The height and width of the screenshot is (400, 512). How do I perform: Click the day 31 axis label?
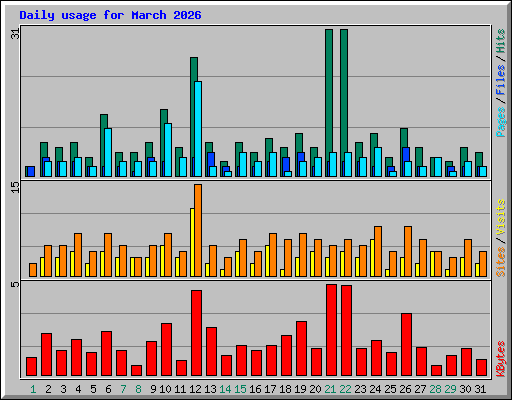tap(480, 389)
